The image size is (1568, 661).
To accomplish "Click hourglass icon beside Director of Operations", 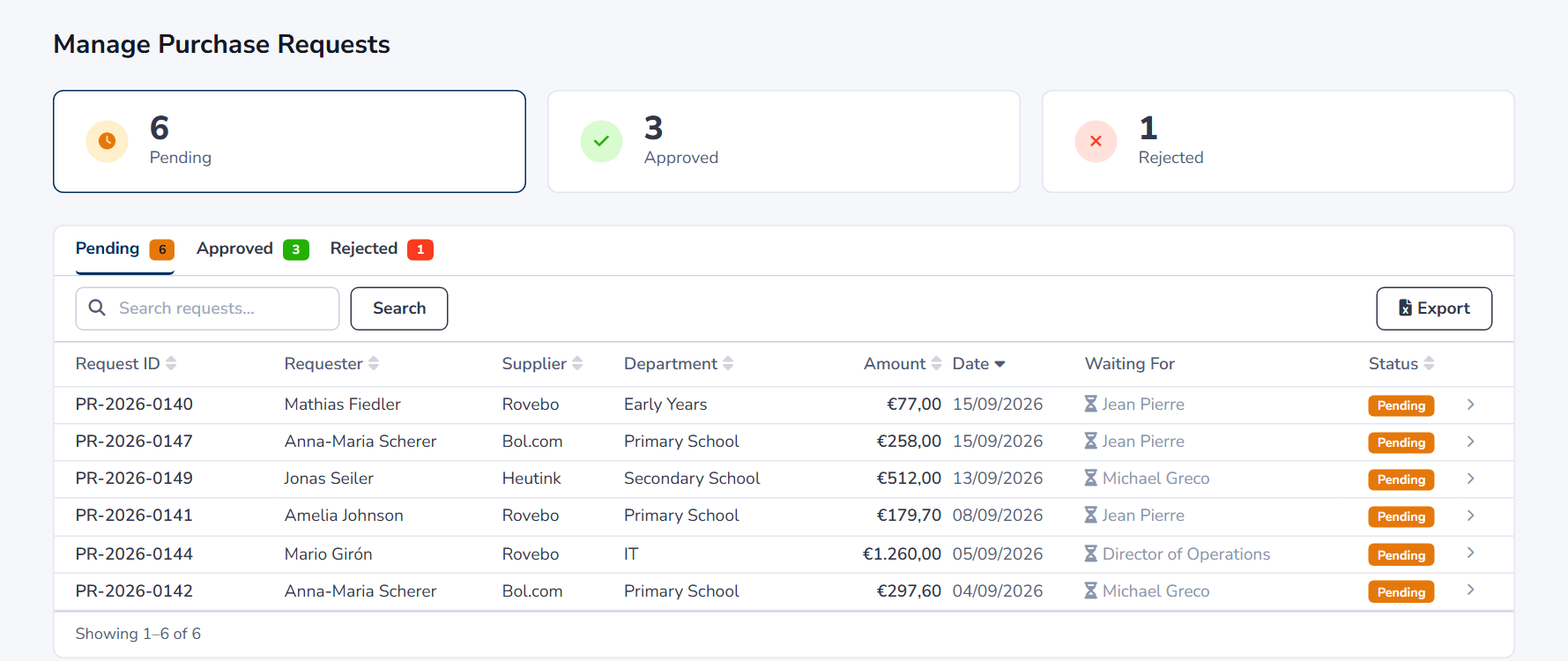I will pyautogui.click(x=1090, y=553).
